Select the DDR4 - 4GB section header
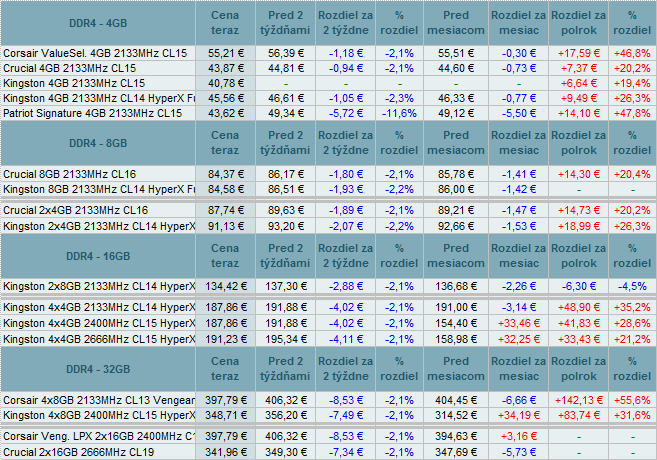 pos(98,23)
